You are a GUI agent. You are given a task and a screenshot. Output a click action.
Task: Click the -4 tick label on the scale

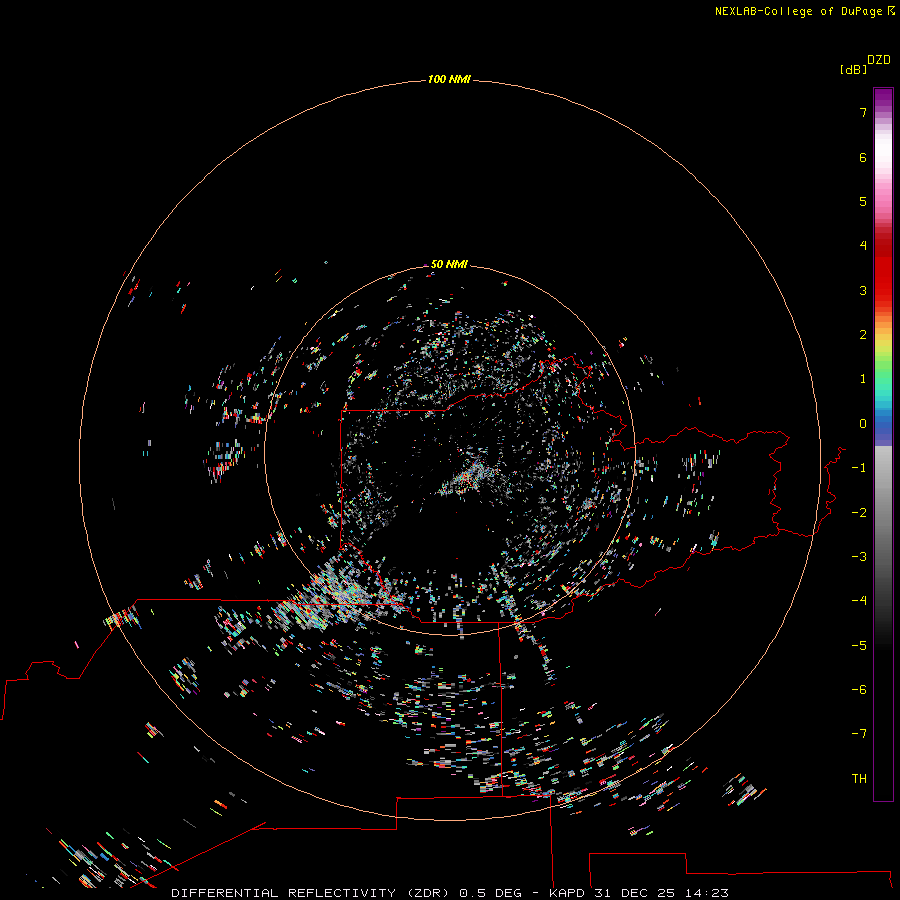tap(859, 600)
